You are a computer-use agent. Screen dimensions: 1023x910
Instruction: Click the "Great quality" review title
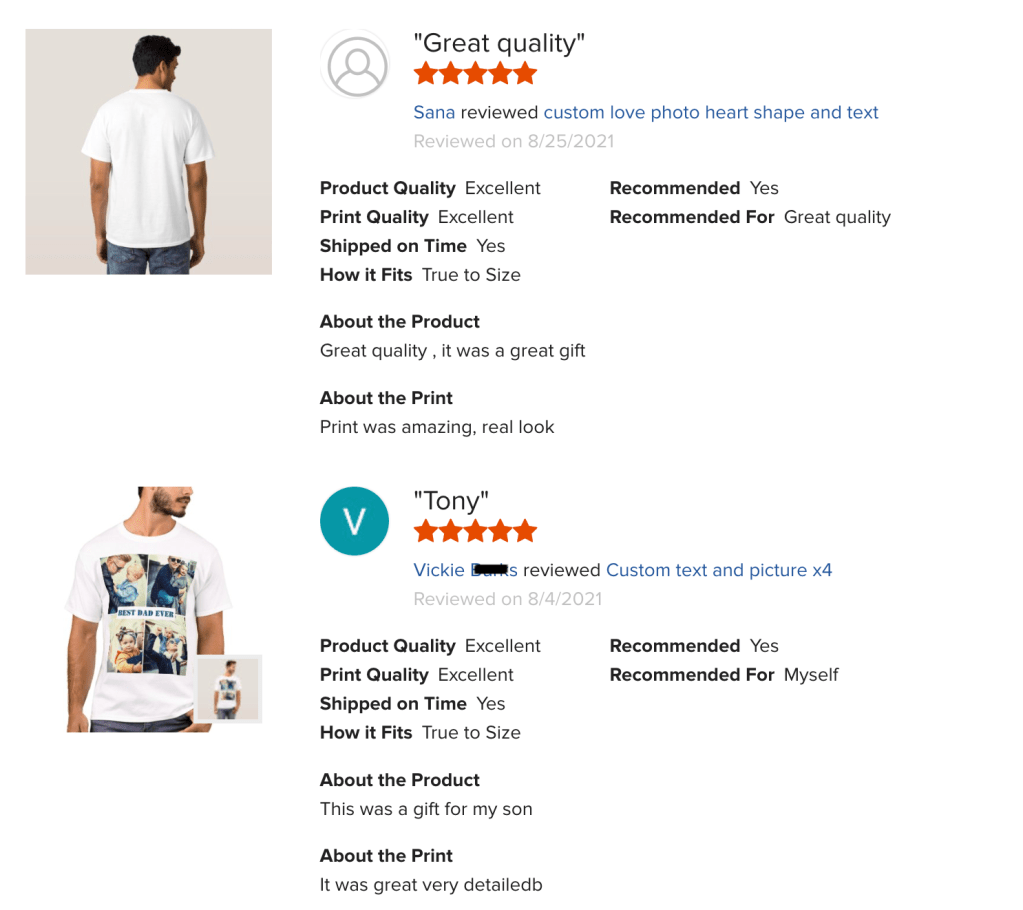499,44
